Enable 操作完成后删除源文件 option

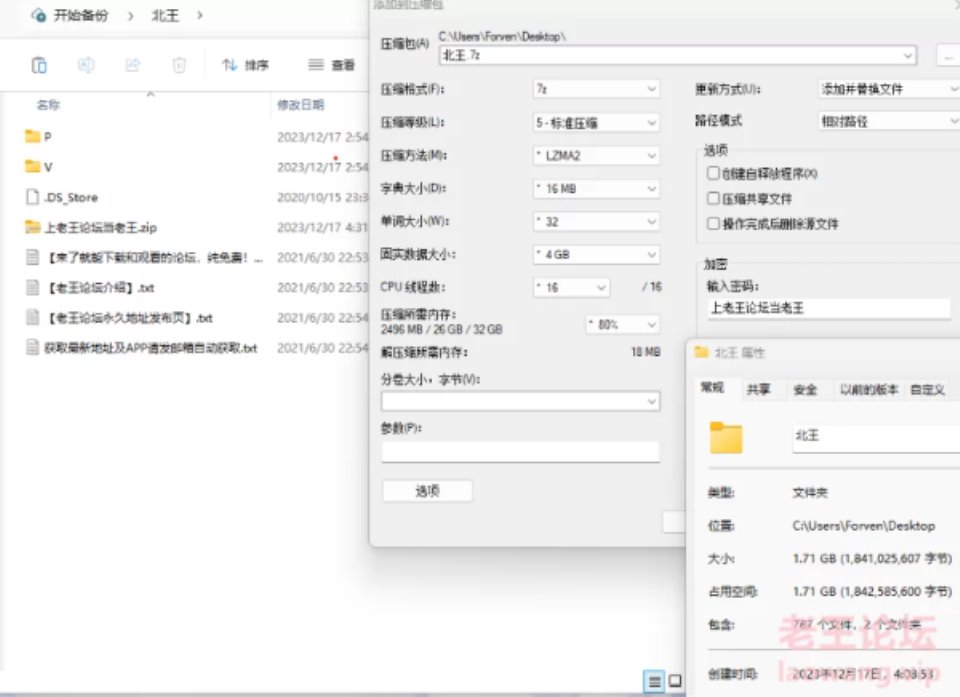713,222
